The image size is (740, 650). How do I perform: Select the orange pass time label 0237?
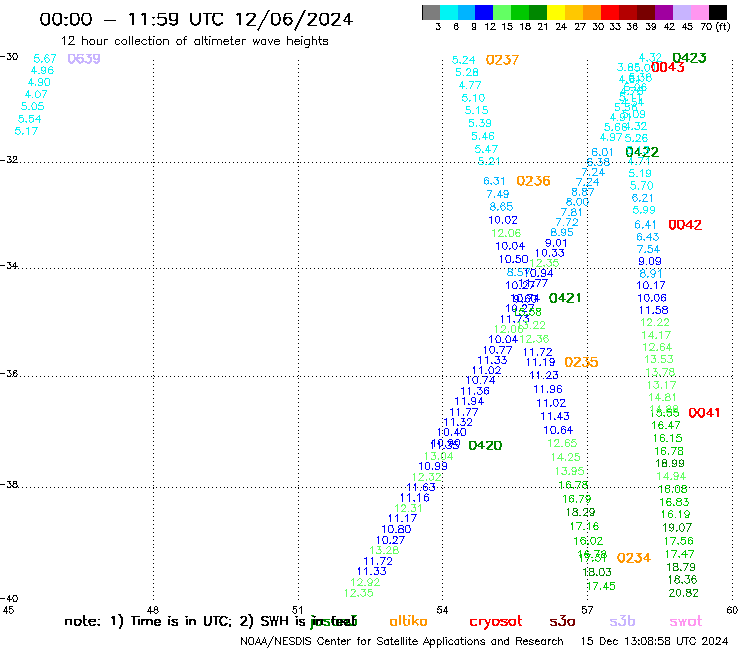coord(502,60)
